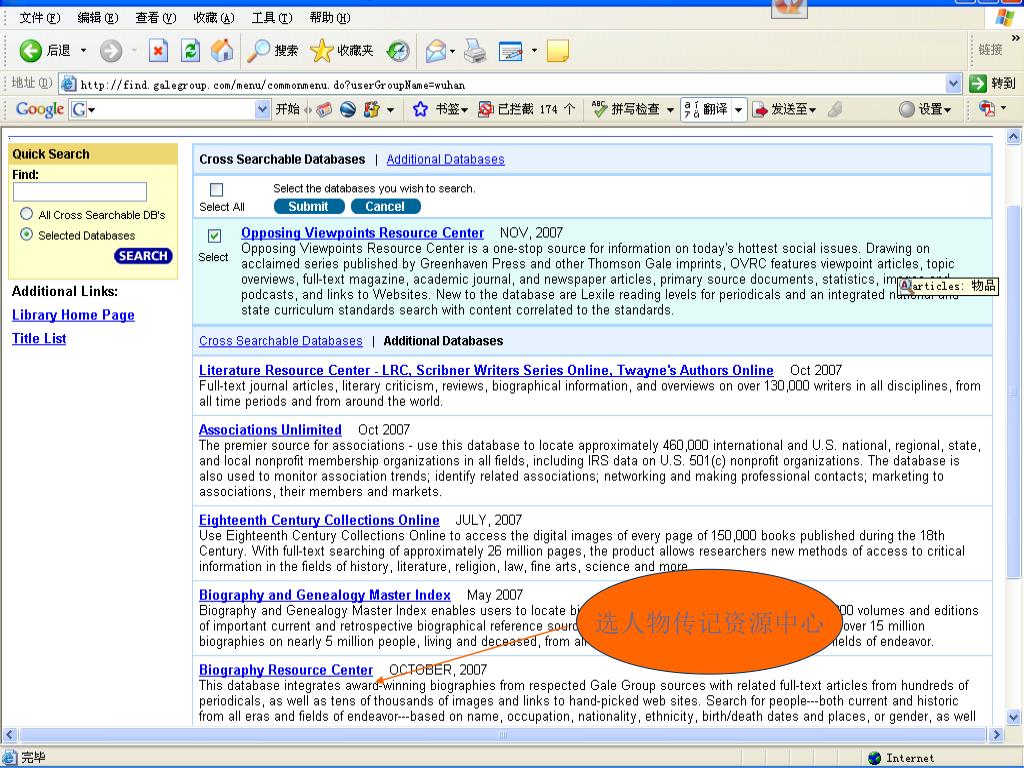Screen dimensions: 1024x768
Task: Open the Associations Unlimited link
Action: click(x=270, y=429)
